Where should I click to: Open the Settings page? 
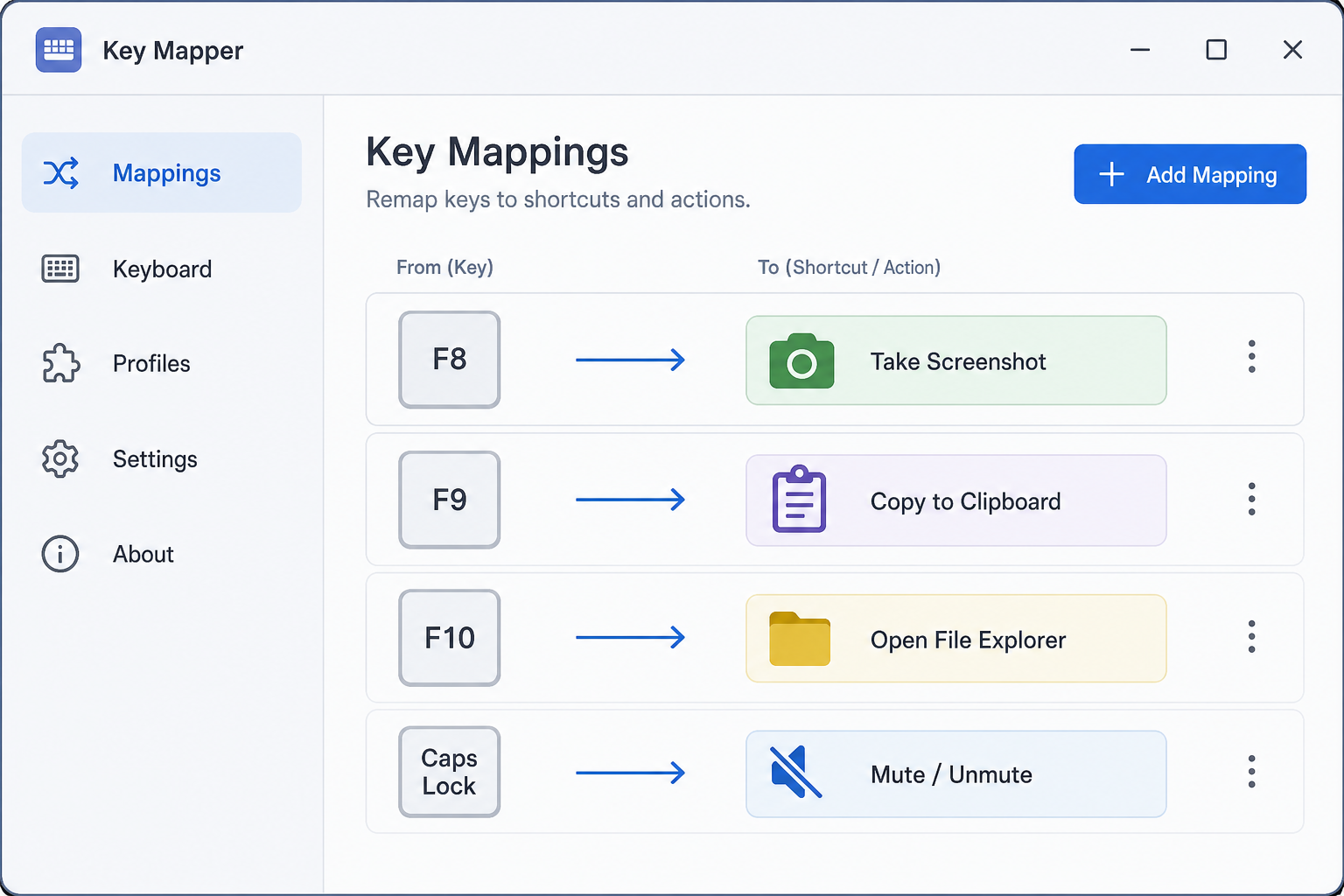pos(162,458)
